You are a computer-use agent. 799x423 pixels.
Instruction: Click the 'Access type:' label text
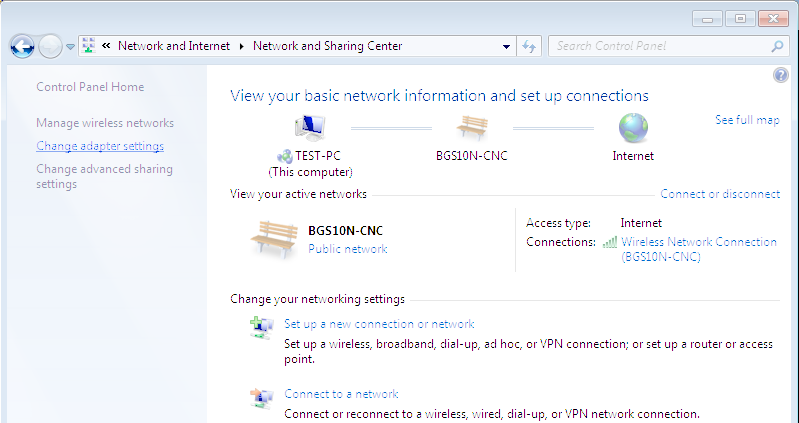[x=558, y=223]
